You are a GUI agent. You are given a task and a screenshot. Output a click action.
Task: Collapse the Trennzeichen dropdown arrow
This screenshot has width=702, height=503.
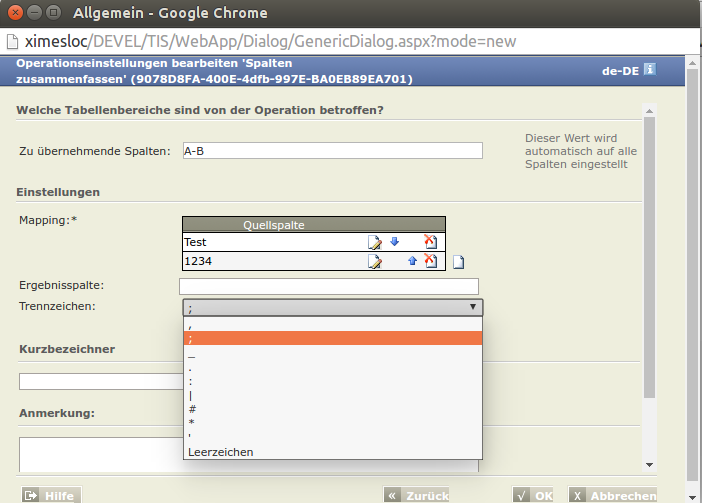pyautogui.click(x=473, y=307)
